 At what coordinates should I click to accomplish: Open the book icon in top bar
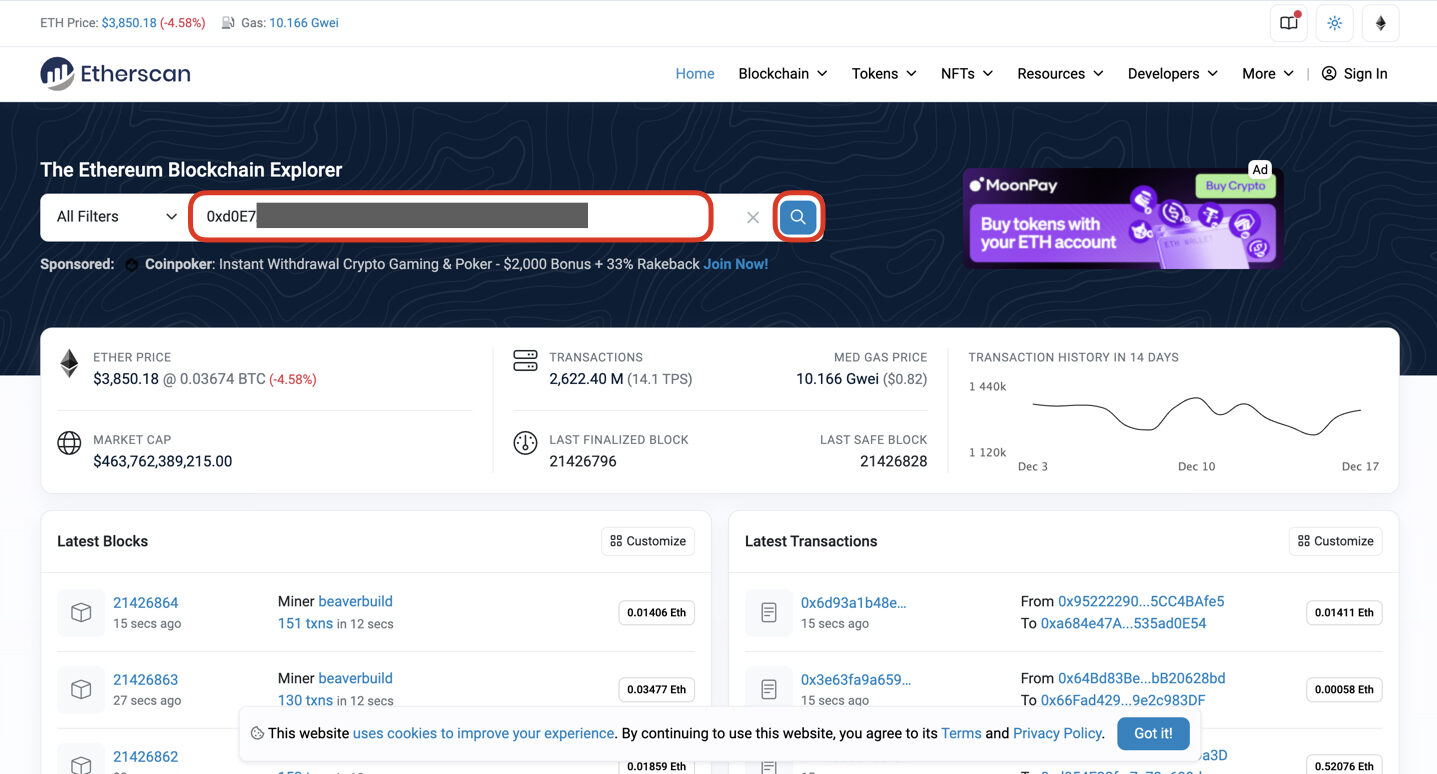point(1289,23)
